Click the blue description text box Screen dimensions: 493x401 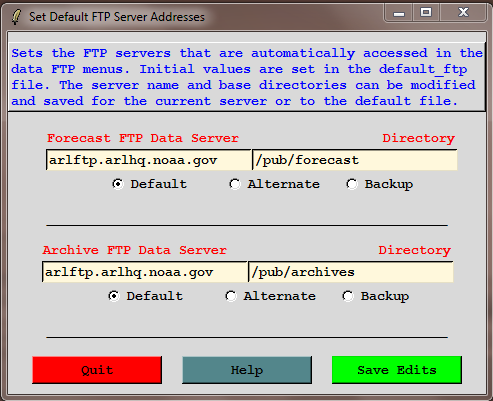point(247,77)
